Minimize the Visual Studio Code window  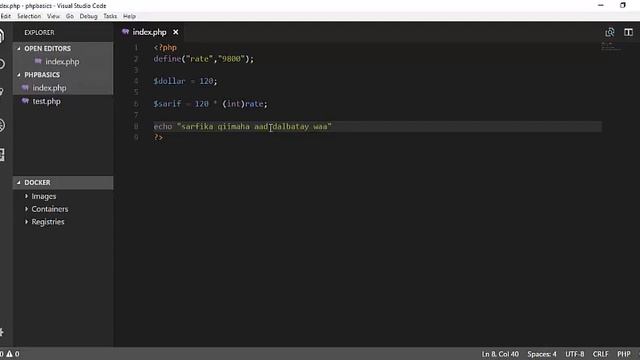[x=601, y=5]
